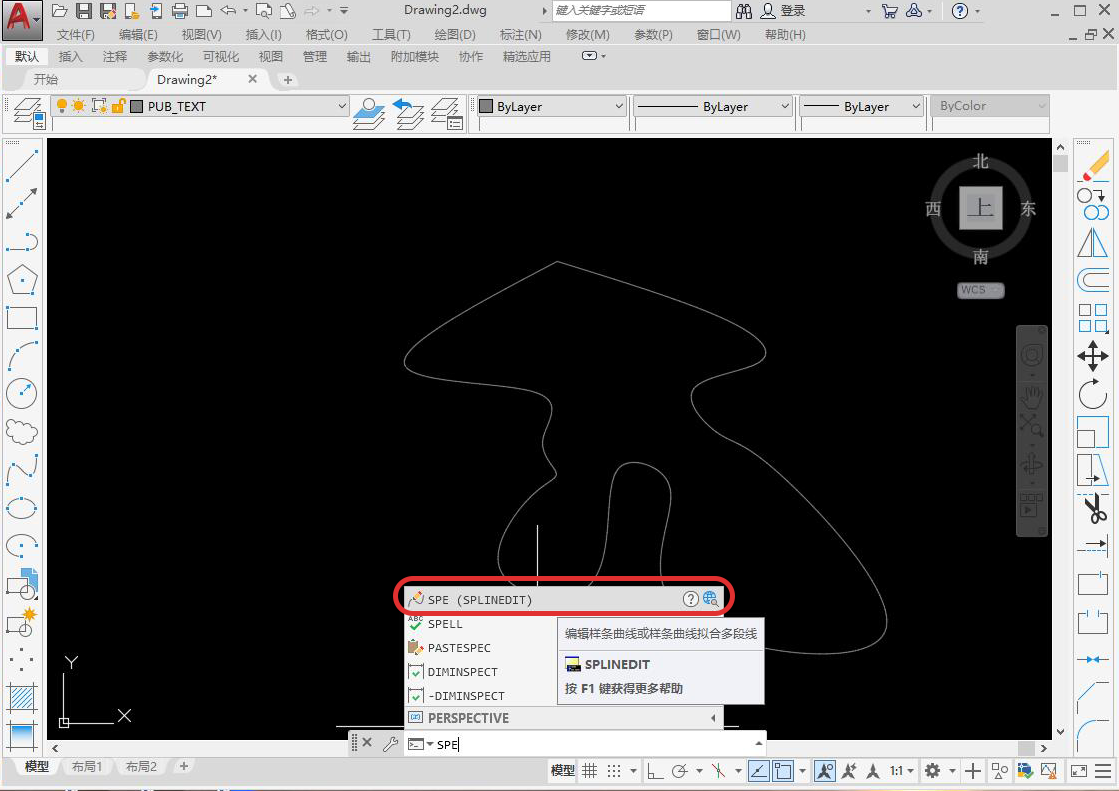Switch to the 布局1 layout tab
Viewport: 1119px width, 791px height.
coord(87,766)
